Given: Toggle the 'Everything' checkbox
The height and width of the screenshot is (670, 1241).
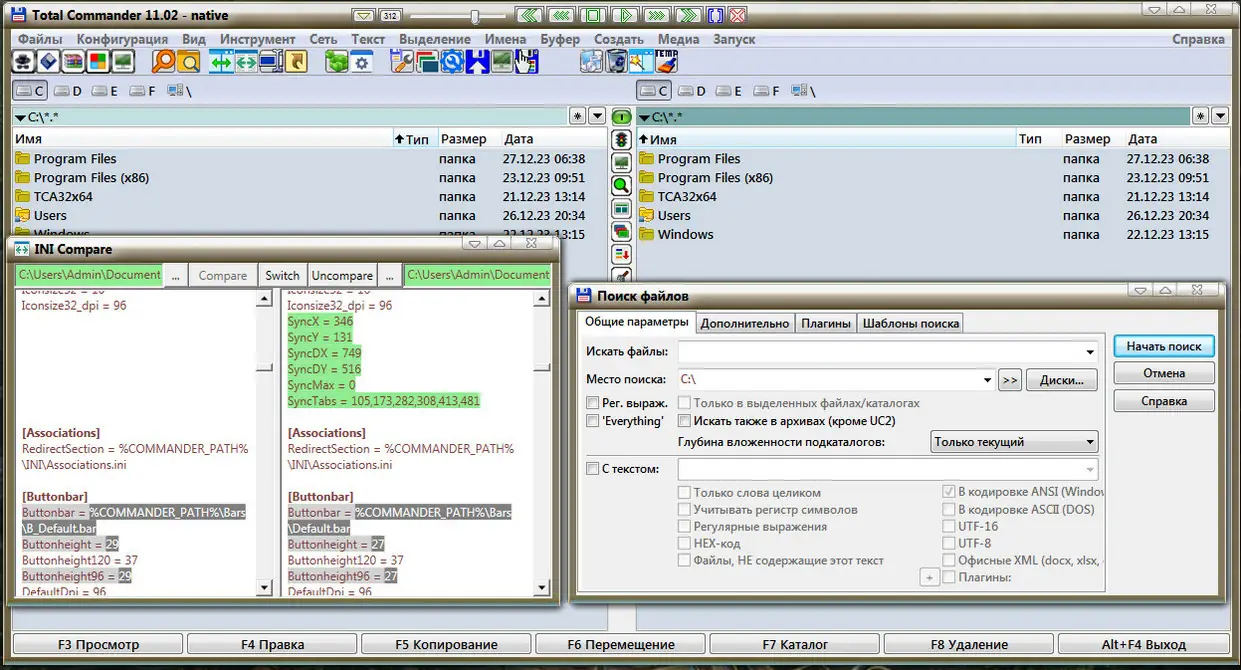Looking at the screenshot, I should 593,421.
